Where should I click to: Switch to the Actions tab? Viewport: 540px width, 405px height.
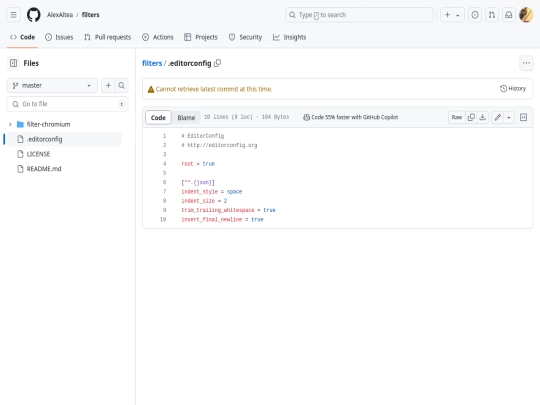coord(158,37)
